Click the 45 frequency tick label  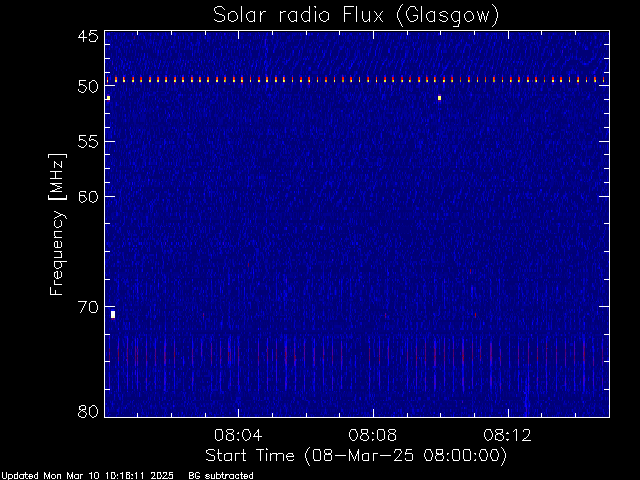click(88, 36)
